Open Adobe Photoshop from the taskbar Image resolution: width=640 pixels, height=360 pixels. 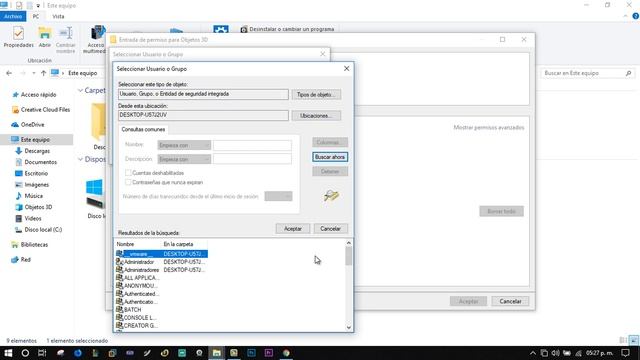click(x=251, y=353)
